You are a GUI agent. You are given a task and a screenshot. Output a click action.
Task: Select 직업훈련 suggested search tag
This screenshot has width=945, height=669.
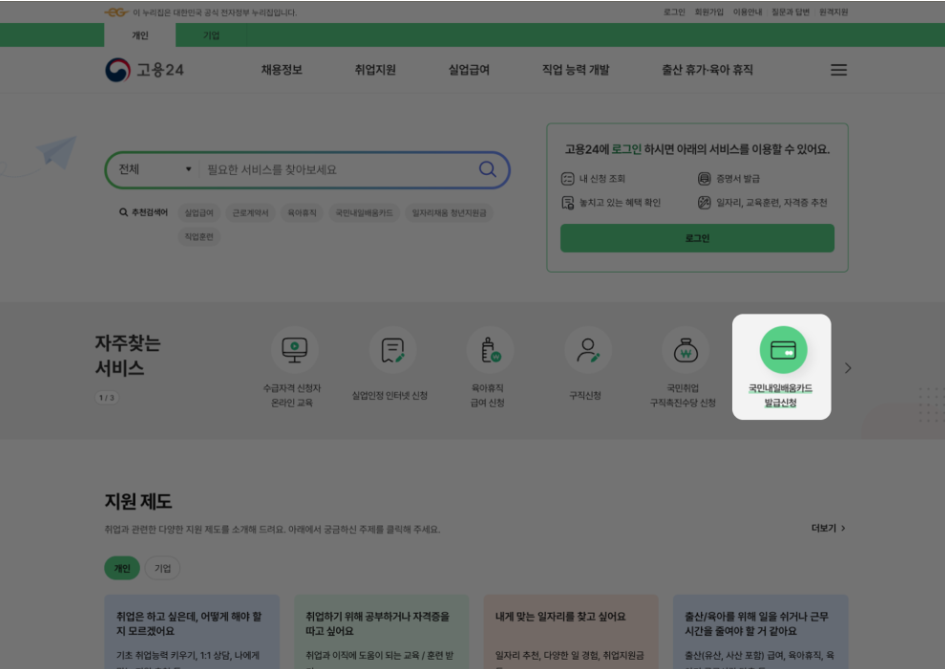[x=199, y=236]
